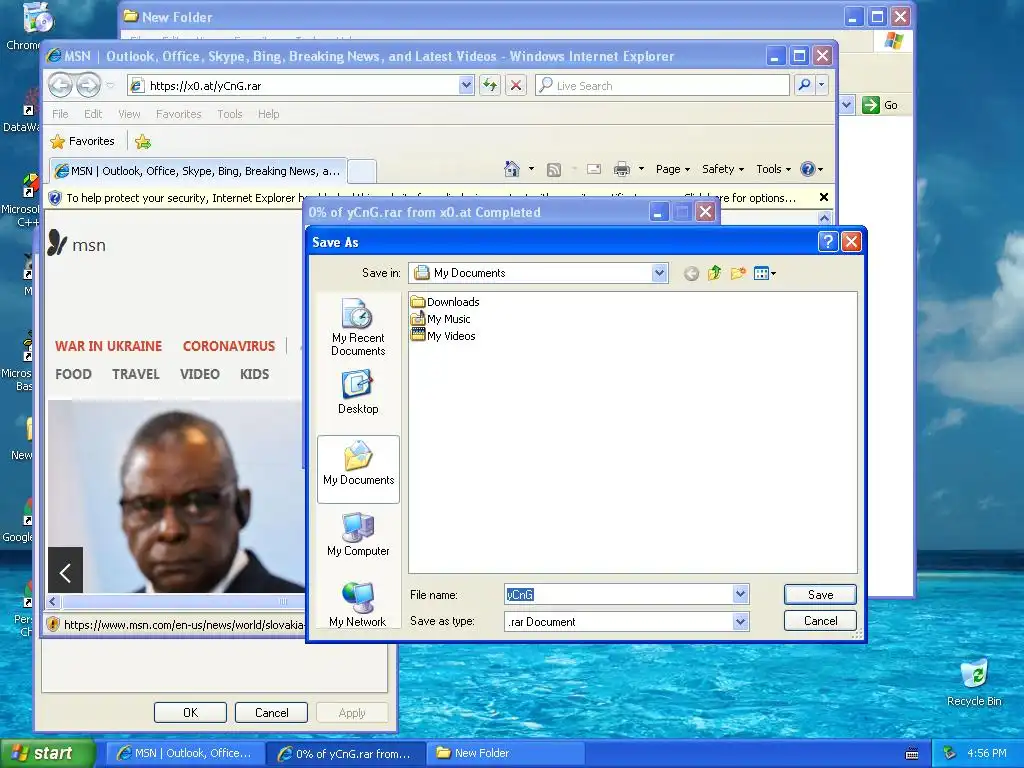
Task: Open a new blank tab
Action: (361, 172)
